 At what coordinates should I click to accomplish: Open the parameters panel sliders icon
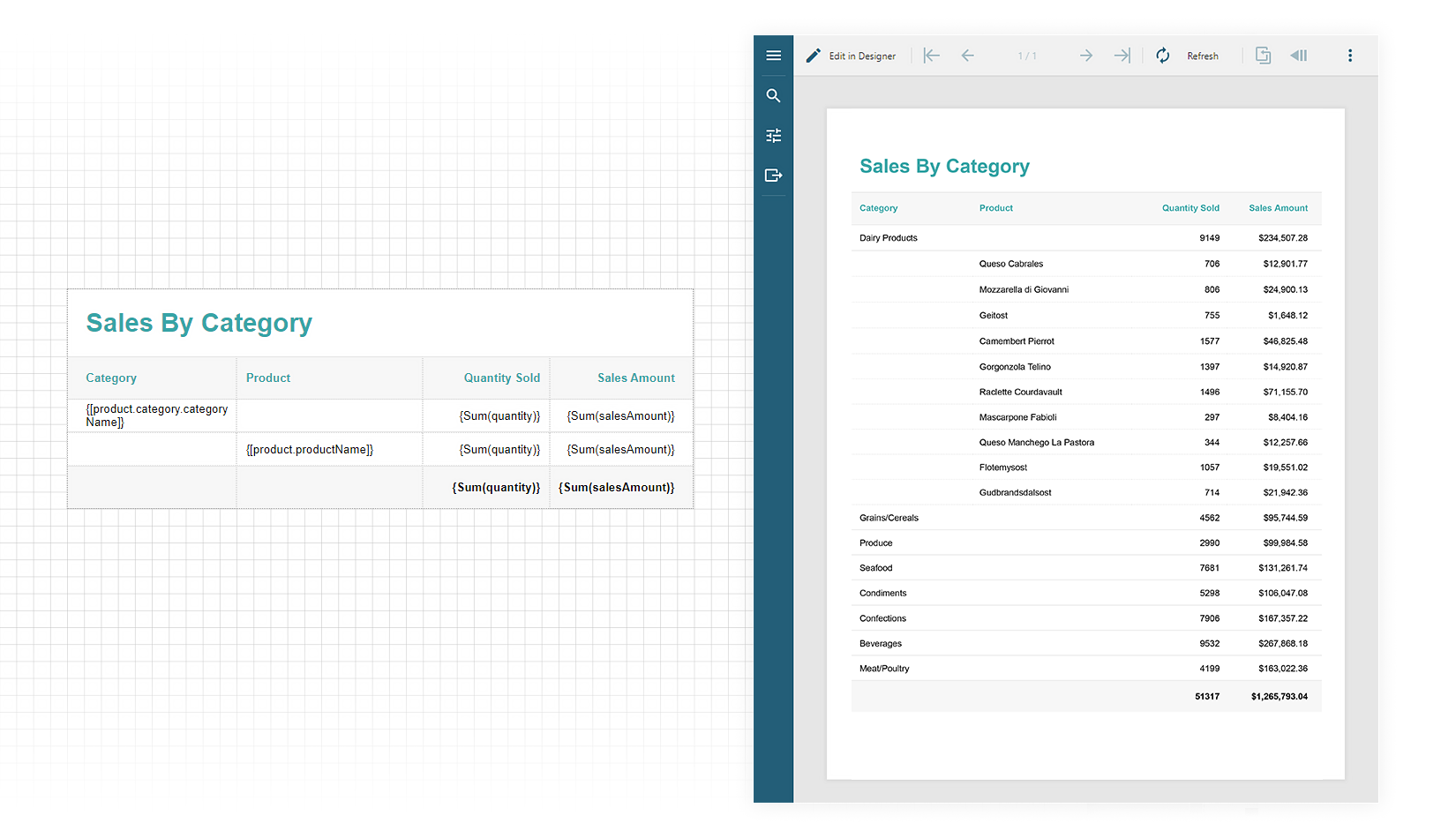(773, 135)
